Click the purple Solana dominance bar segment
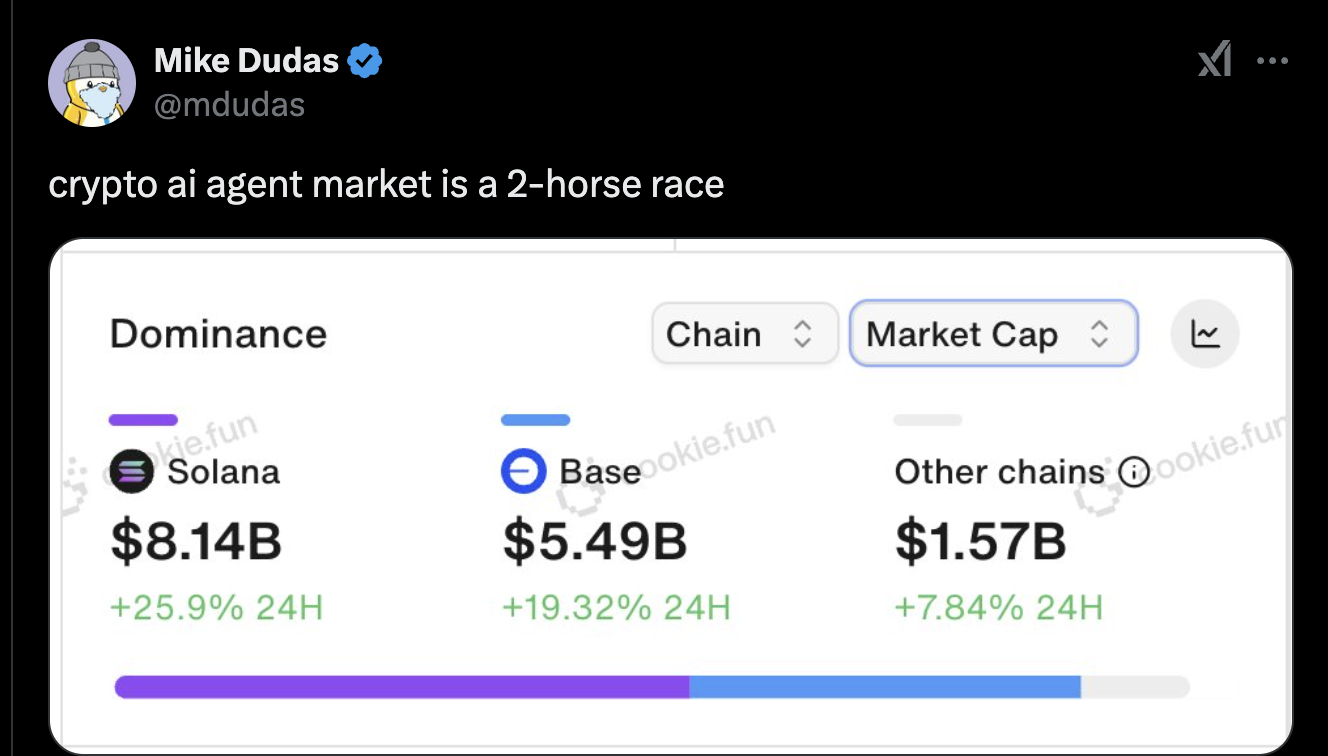Screen dimensions: 1328x756 point(402,687)
